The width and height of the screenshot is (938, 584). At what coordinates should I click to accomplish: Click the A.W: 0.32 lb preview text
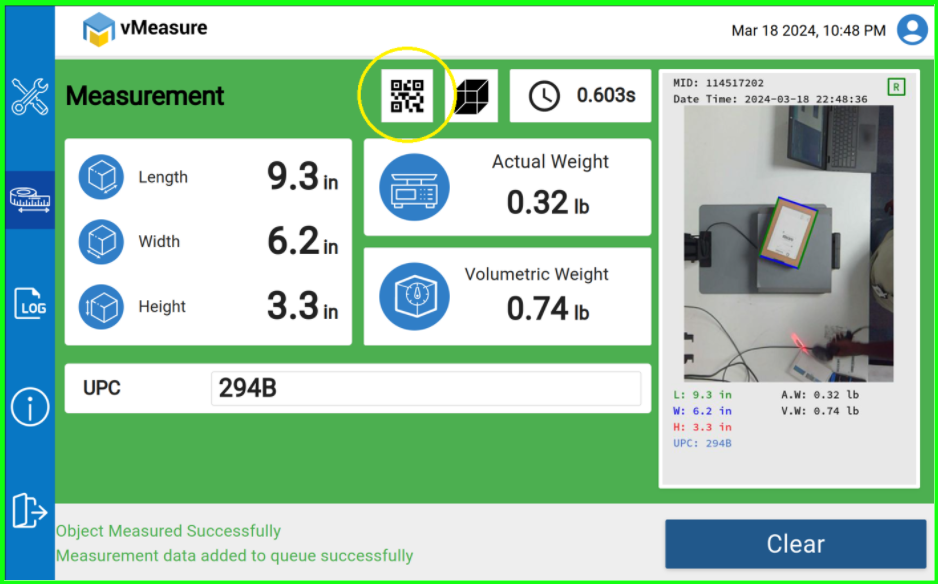tap(820, 395)
